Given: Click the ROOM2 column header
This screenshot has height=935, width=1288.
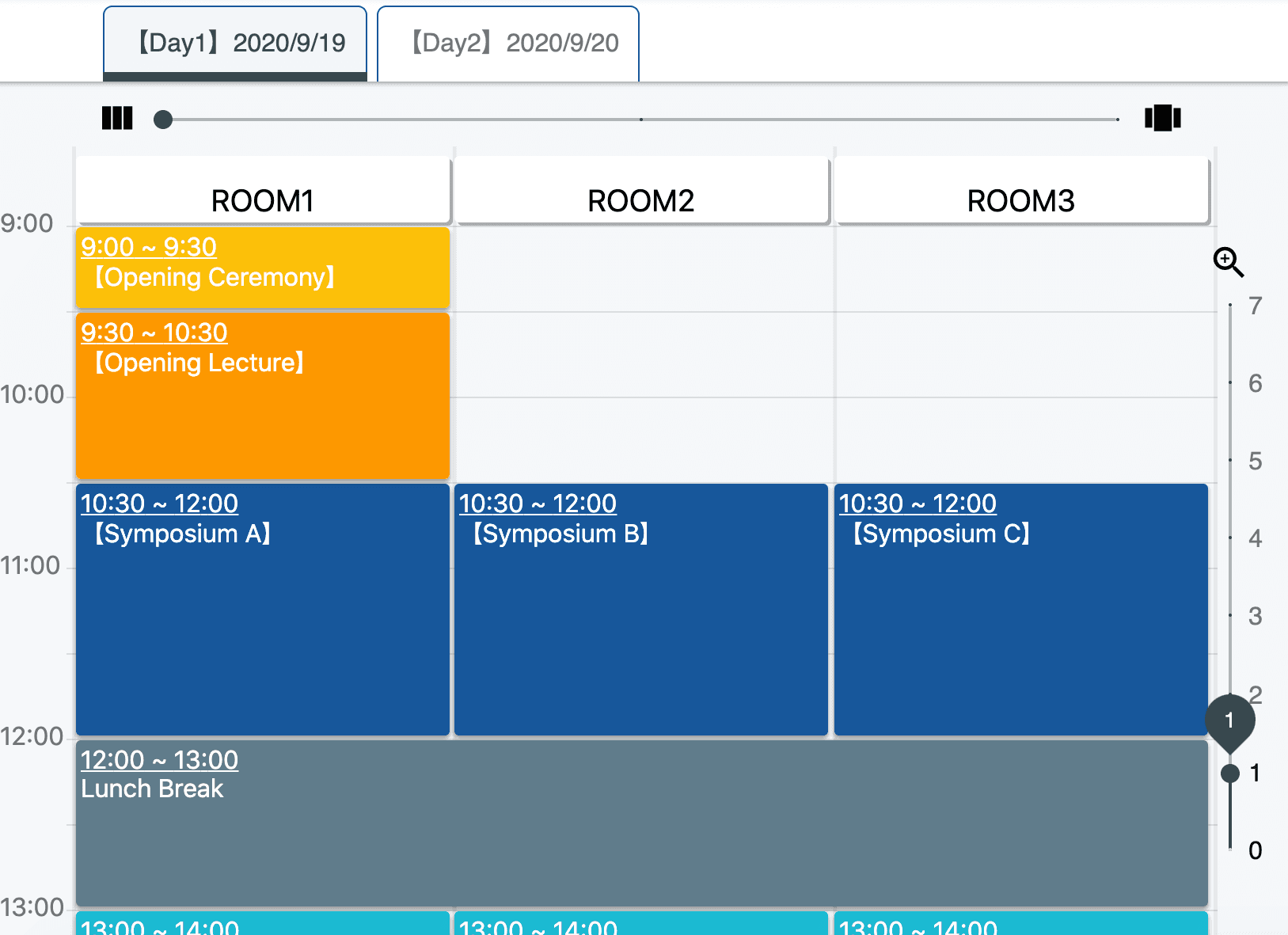Looking at the screenshot, I should (641, 201).
